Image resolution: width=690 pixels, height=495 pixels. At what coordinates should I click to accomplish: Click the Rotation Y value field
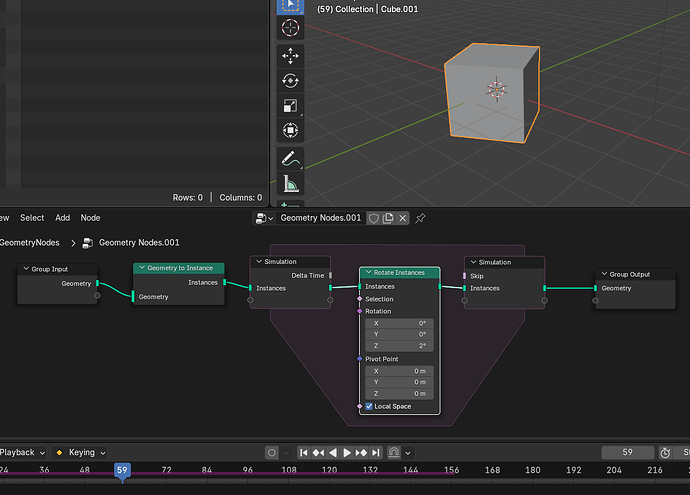[399, 334]
